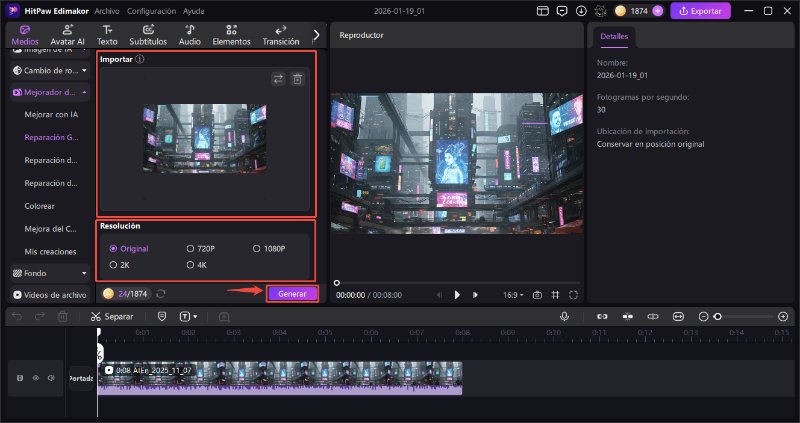800x423 pixels.
Task: Select the AIEn_2025_11_07 clip
Action: tap(280, 378)
